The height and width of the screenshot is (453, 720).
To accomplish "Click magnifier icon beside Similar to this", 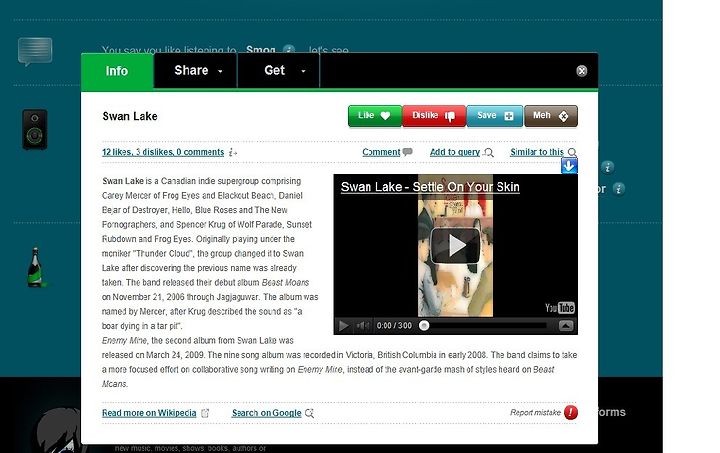I will (572, 152).
